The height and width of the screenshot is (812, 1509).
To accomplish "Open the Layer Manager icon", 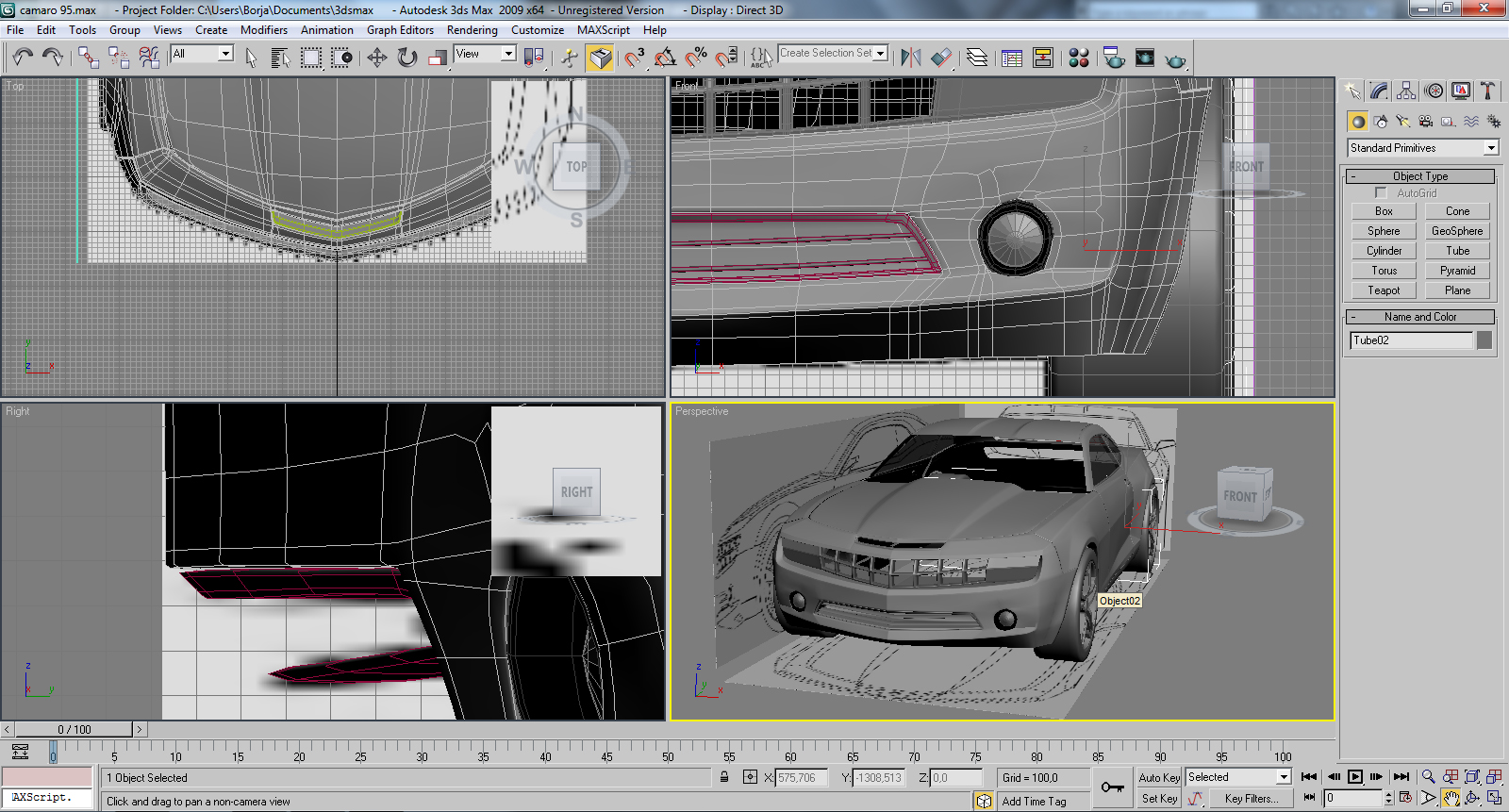I will (977, 58).
